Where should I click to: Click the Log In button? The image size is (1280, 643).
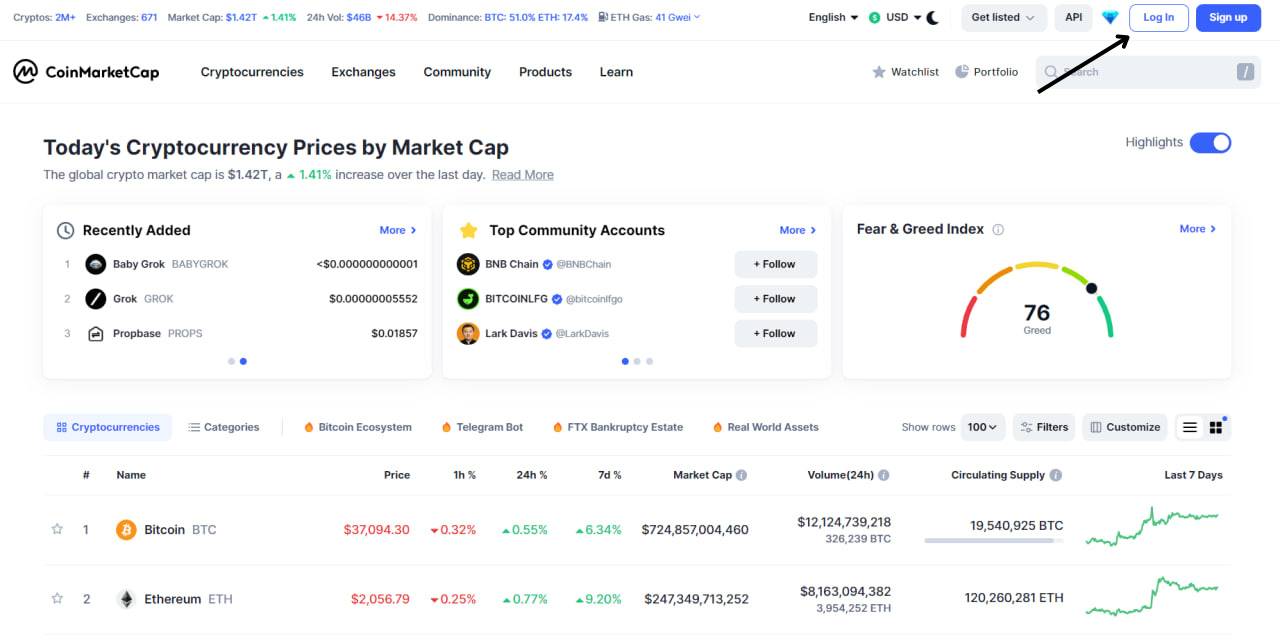tap(1159, 17)
